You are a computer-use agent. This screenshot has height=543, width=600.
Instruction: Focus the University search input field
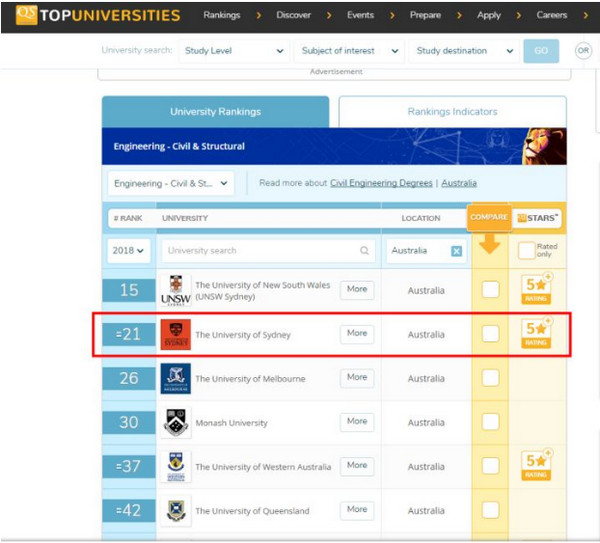pos(268,251)
